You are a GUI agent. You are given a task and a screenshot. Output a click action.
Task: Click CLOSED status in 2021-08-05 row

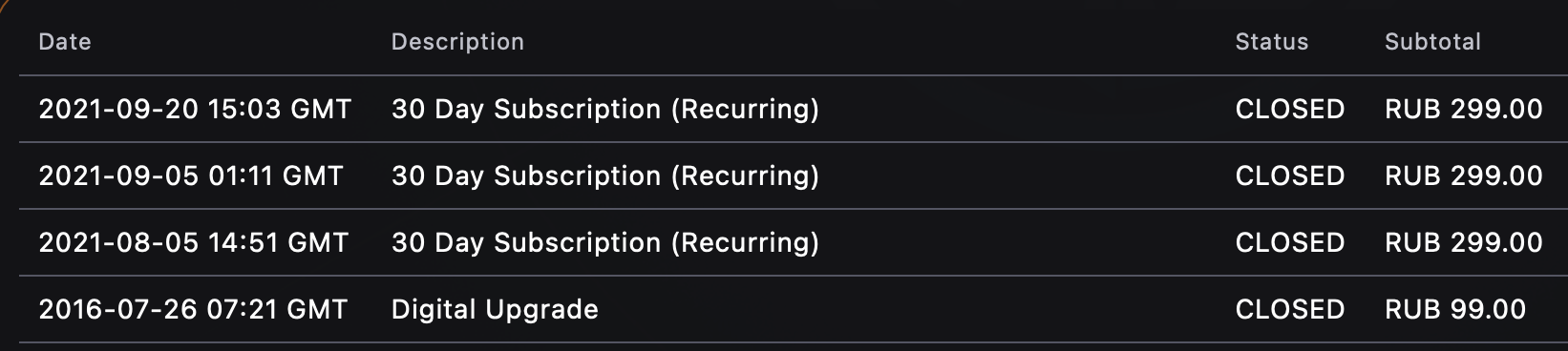tap(1290, 242)
